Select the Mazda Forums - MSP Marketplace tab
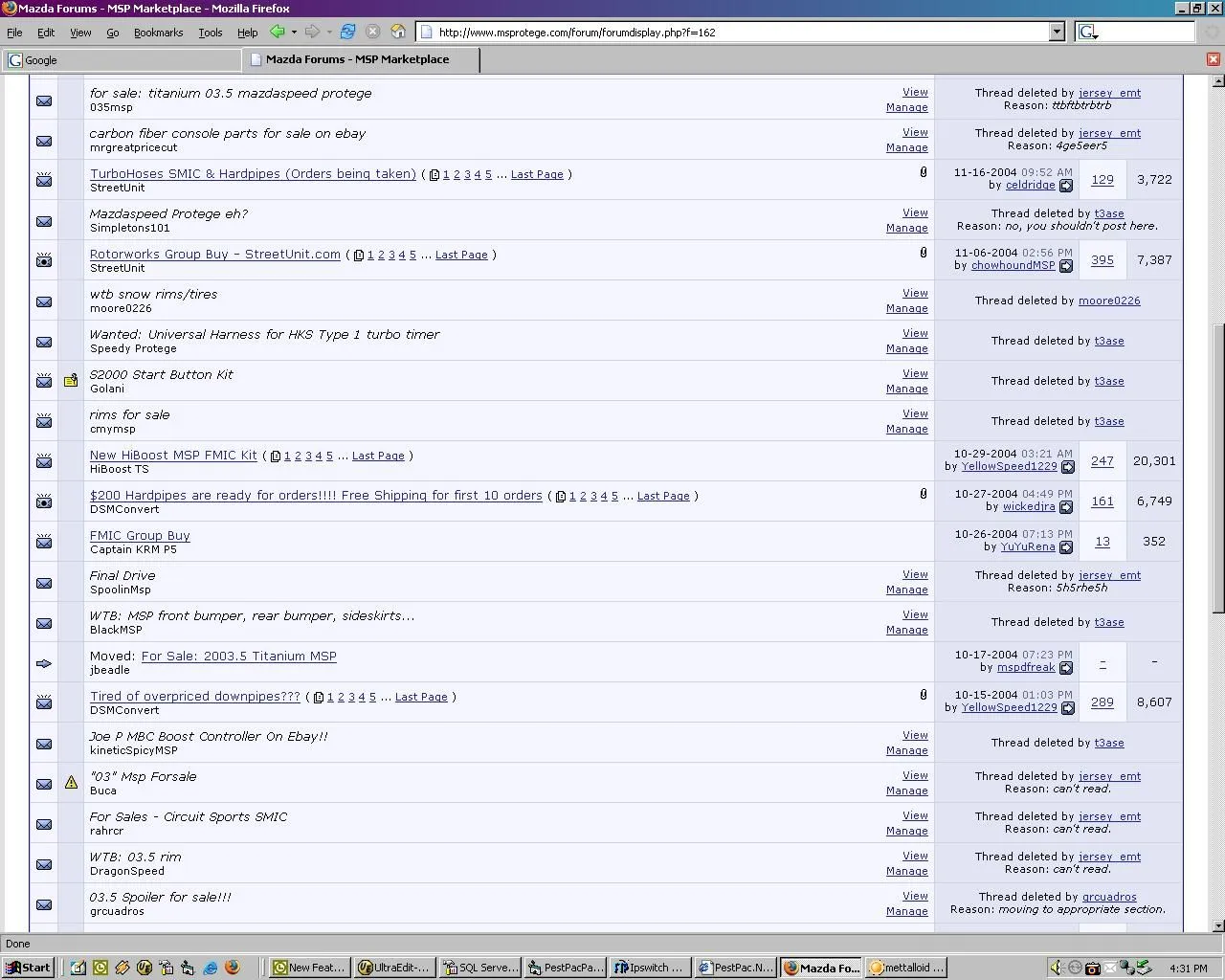This screenshot has height=980, width=1225. [360, 59]
